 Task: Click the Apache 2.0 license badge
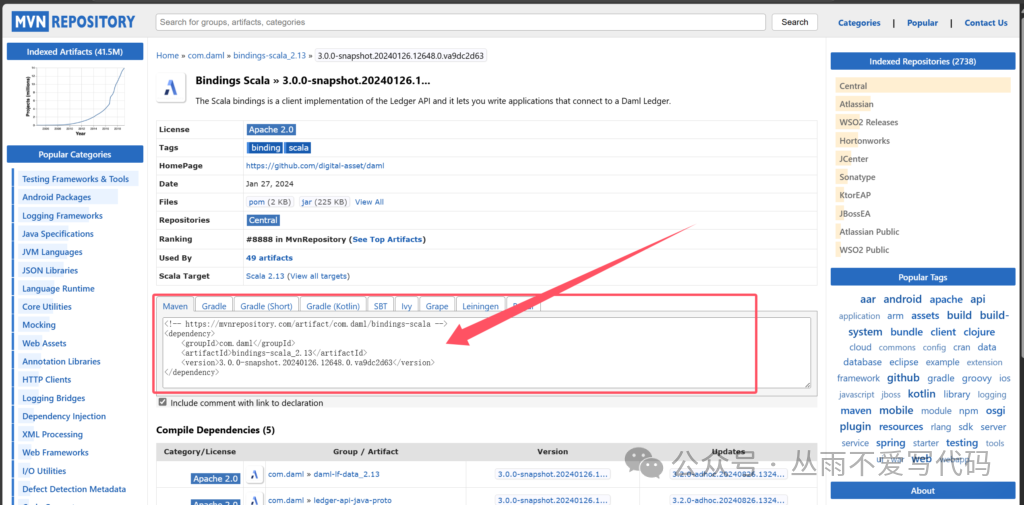(x=271, y=129)
